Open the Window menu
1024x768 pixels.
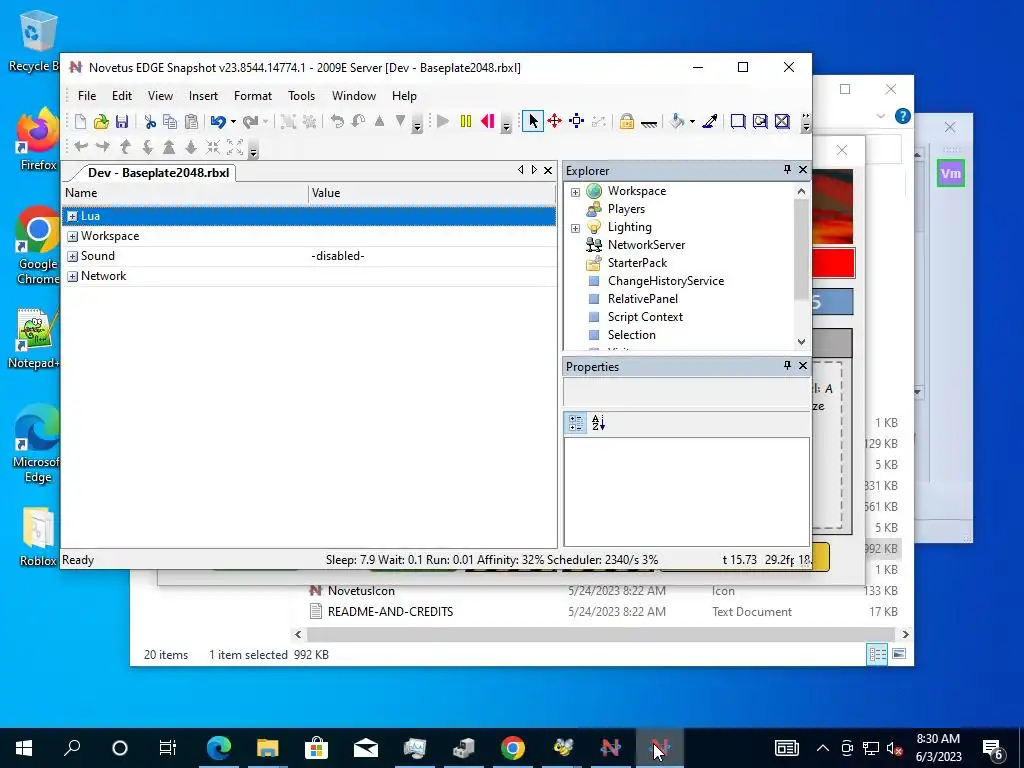pyautogui.click(x=354, y=96)
